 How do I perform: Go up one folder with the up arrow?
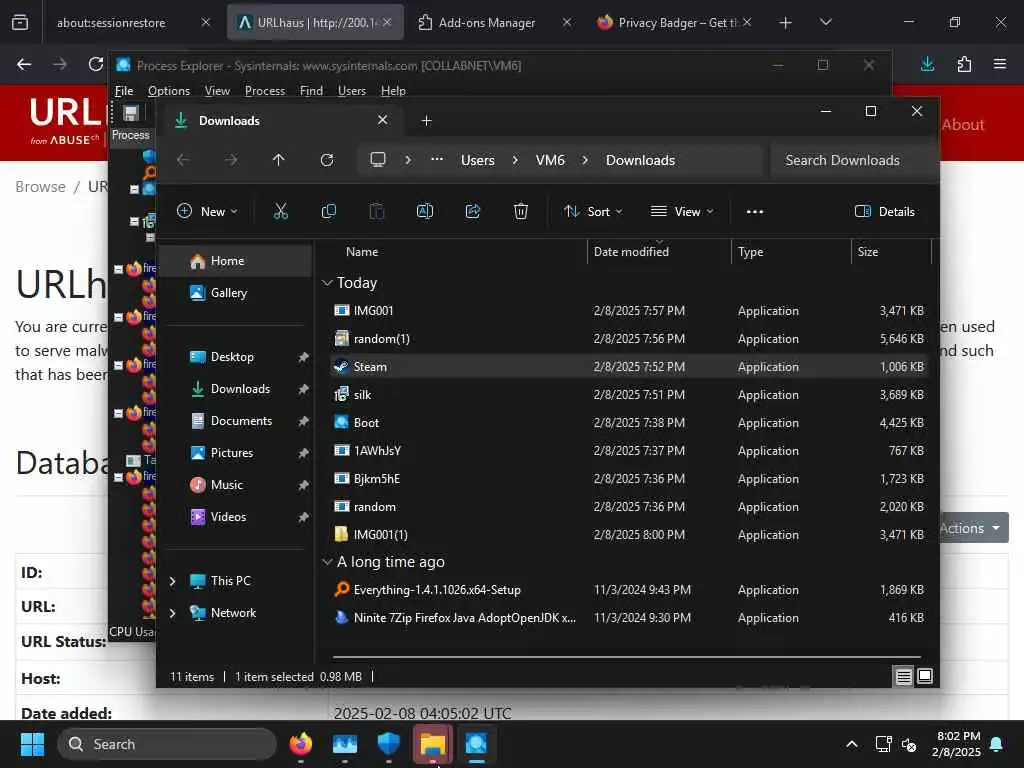click(279, 160)
